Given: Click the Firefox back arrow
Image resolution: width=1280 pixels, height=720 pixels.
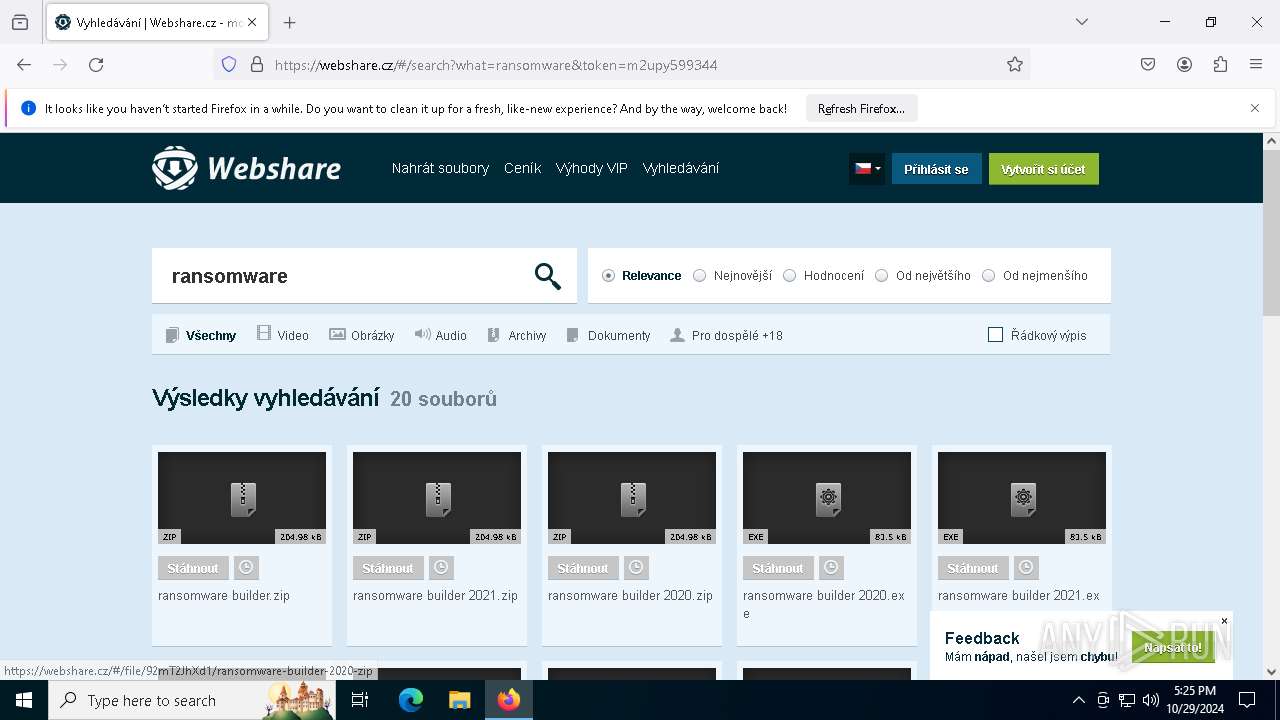Looking at the screenshot, I should click(x=24, y=64).
